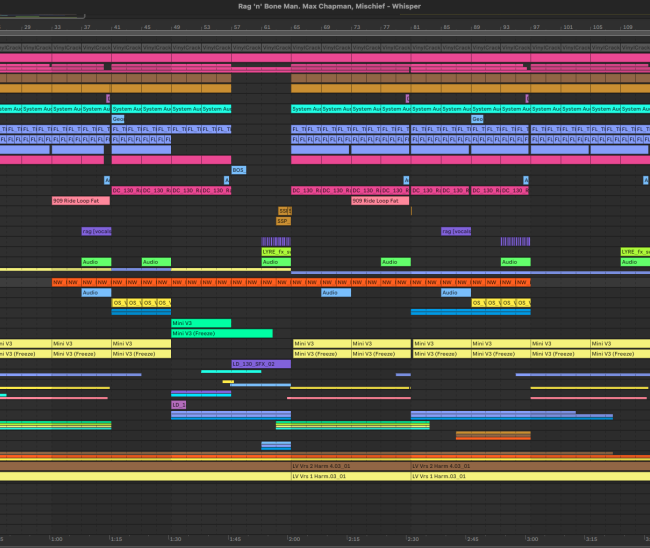
Task: Click the first purple rag vocals clip
Action: click(x=95, y=231)
